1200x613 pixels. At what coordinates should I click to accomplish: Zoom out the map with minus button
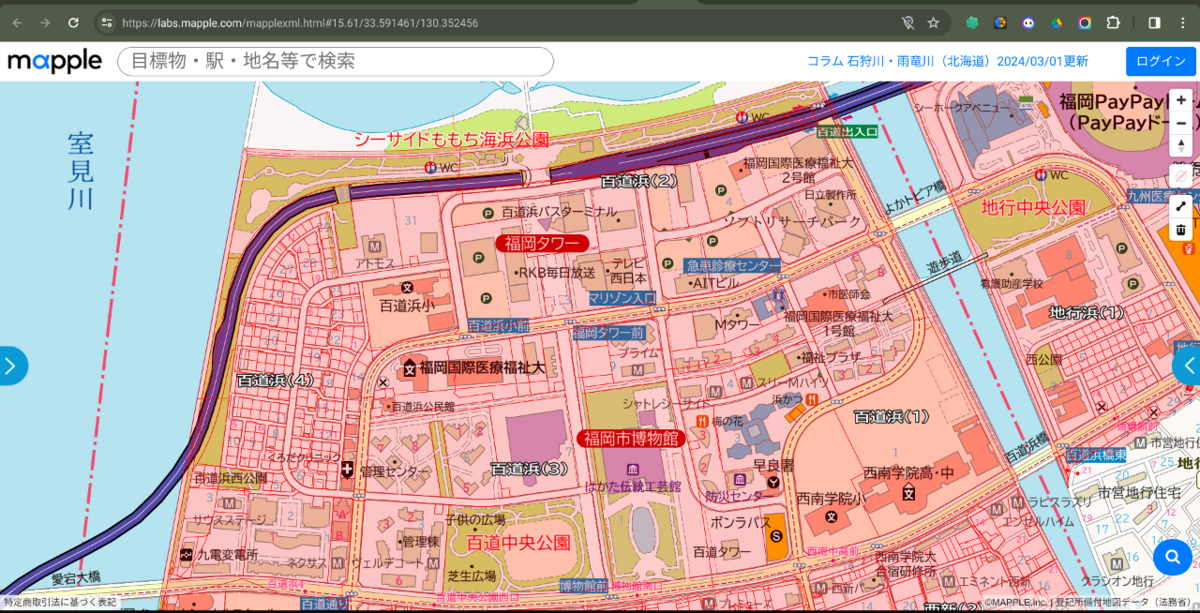coord(1181,123)
